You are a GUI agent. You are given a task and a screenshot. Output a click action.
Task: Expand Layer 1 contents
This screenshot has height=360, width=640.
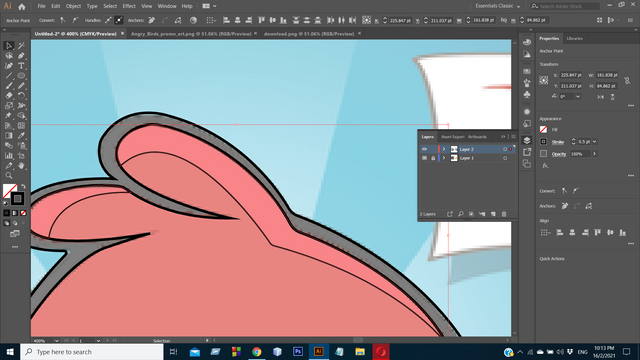click(444, 158)
